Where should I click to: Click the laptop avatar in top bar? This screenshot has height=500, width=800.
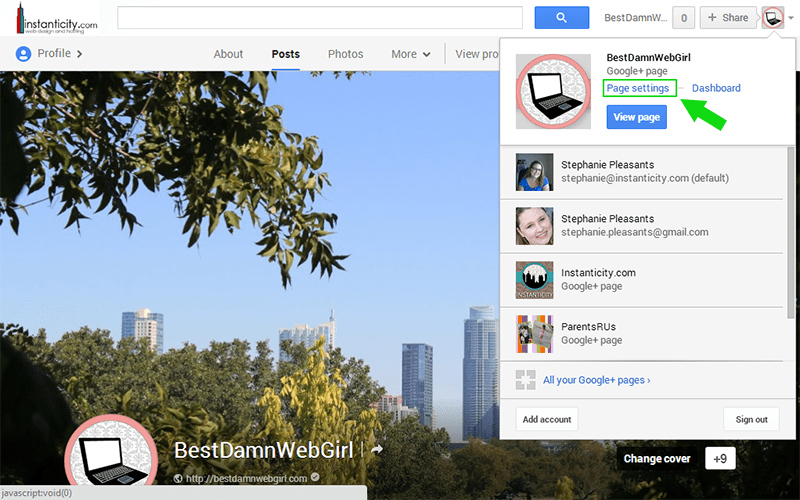click(x=773, y=18)
